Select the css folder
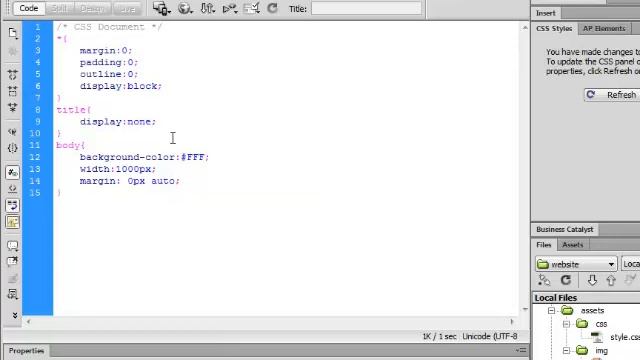 pyautogui.click(x=601, y=324)
